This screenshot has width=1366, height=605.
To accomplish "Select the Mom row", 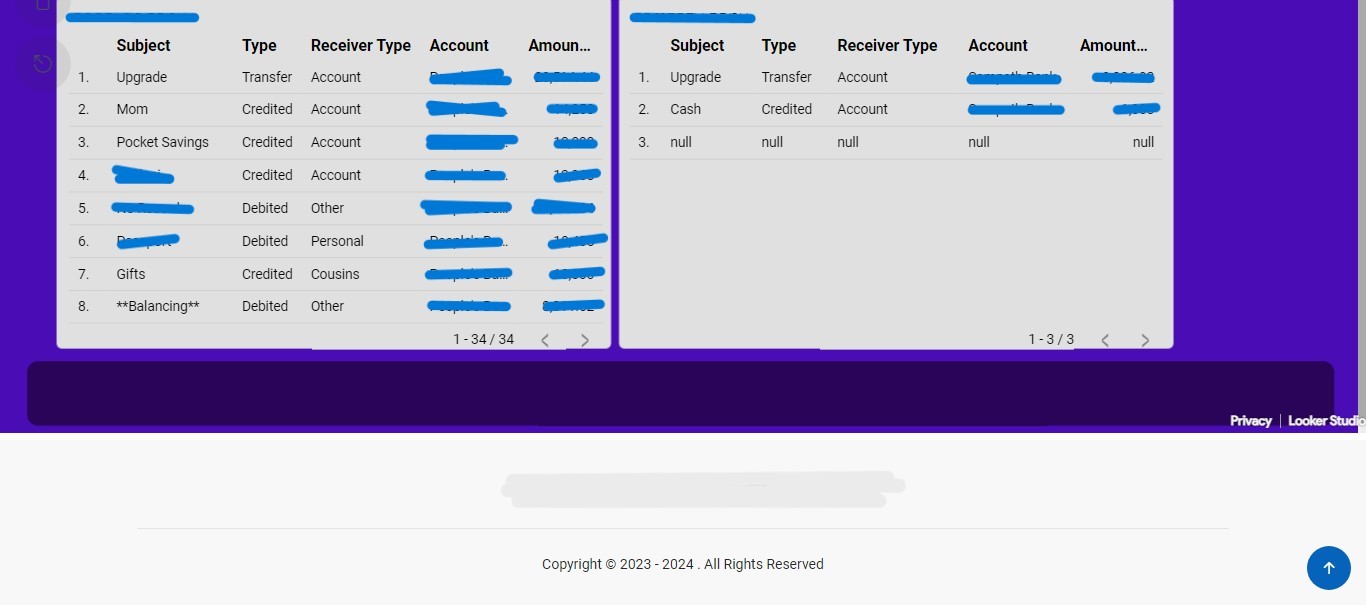I will 132,109.
